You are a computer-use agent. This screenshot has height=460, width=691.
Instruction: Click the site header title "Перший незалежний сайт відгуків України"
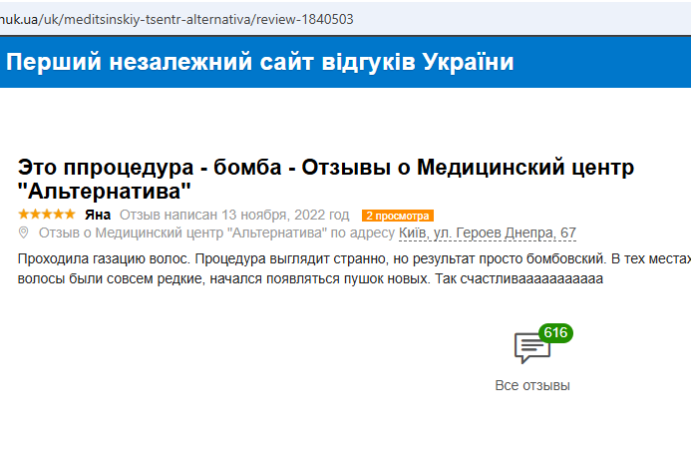[x=260, y=62]
